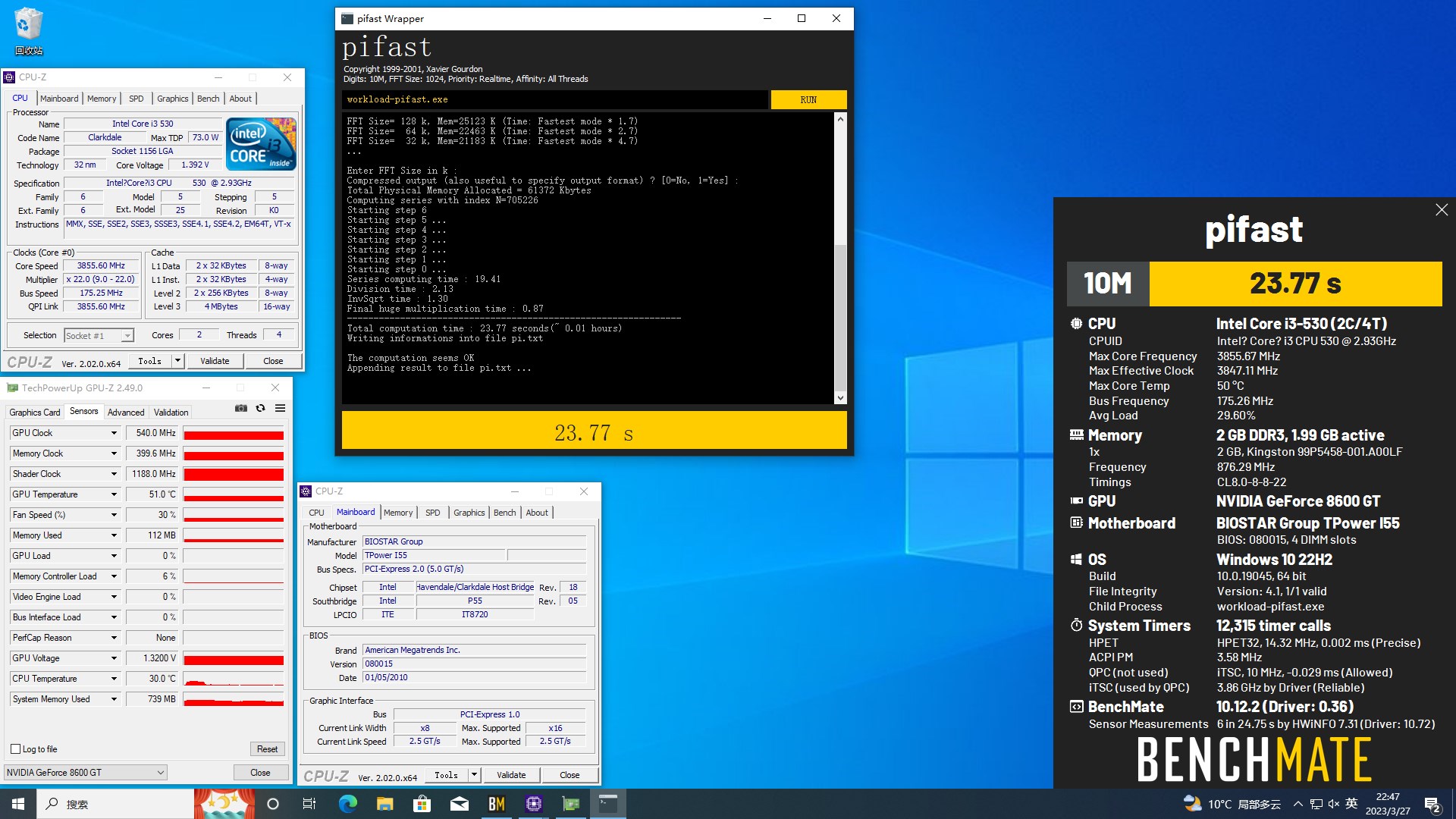
Task: Click GPU-Z refresh icon
Action: point(260,408)
